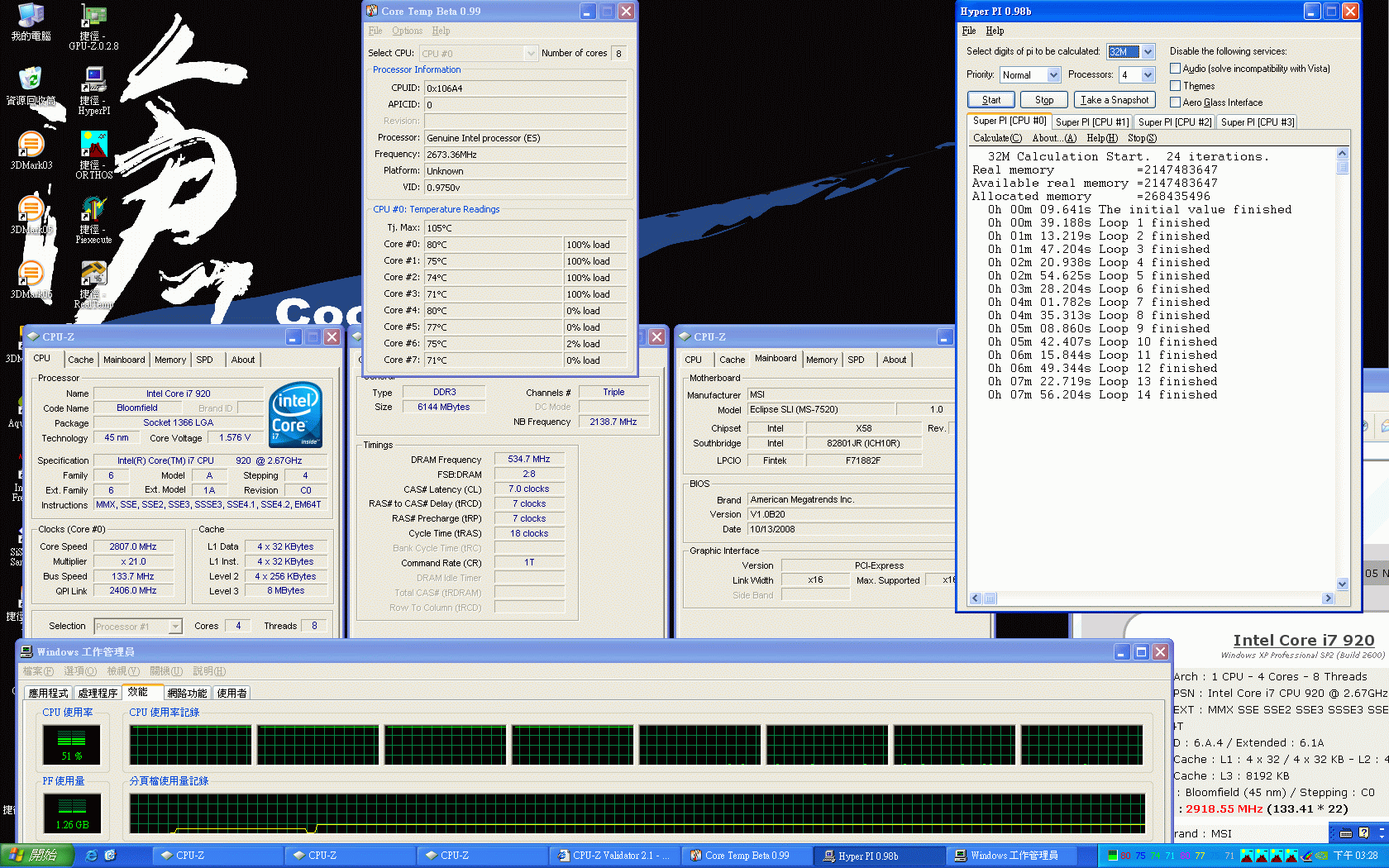Switch to the Networking tab in Task Manager
This screenshot has width=1389, height=868.
pyautogui.click(x=187, y=694)
